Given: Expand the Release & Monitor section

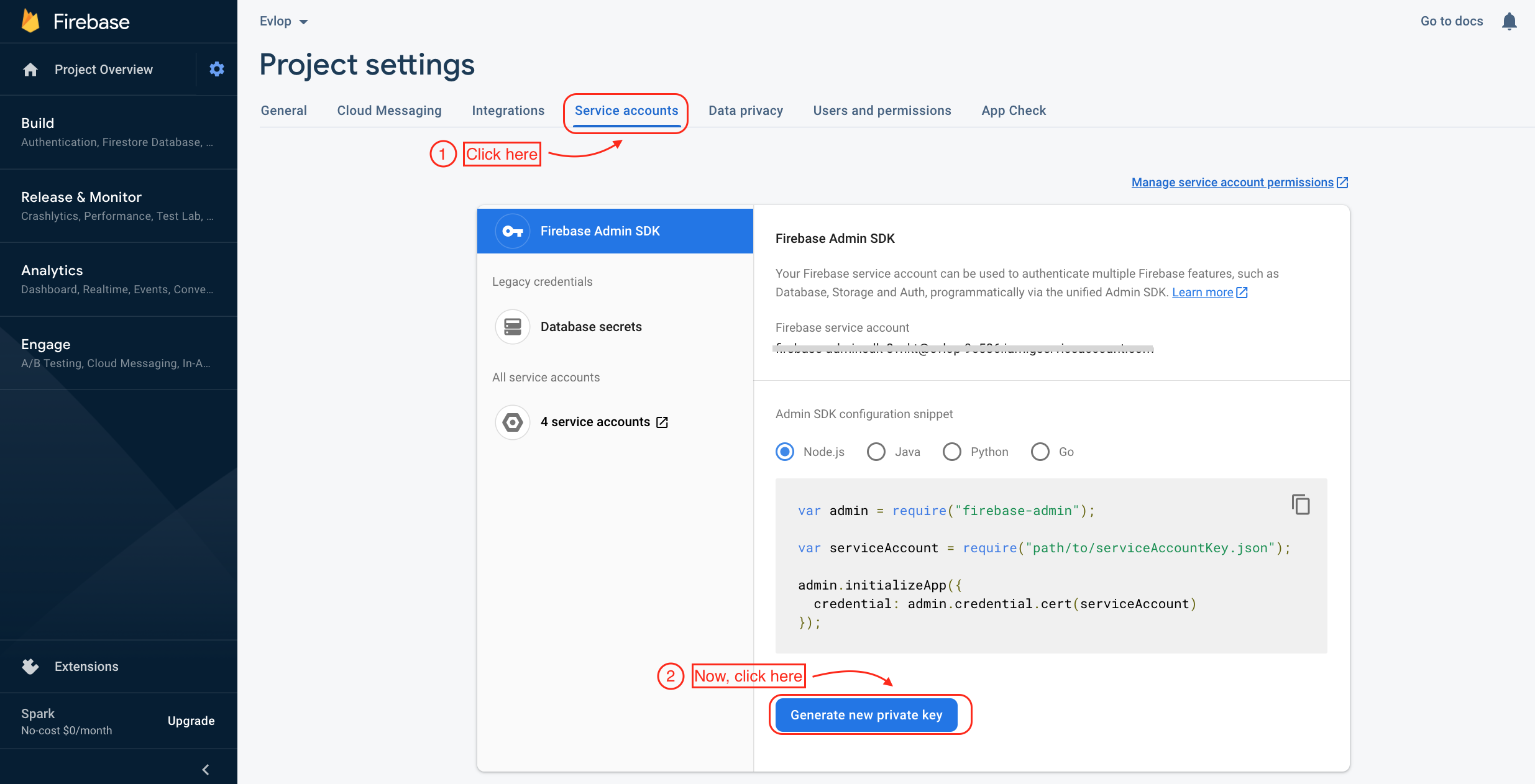Looking at the screenshot, I should click(x=118, y=206).
